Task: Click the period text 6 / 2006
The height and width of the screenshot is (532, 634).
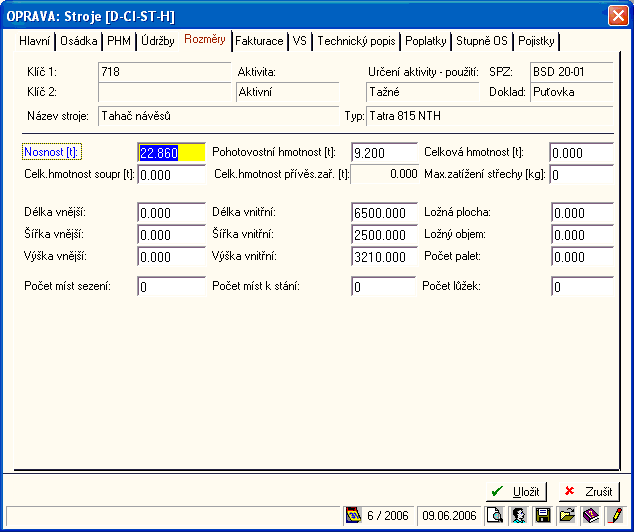Action: (x=387, y=515)
